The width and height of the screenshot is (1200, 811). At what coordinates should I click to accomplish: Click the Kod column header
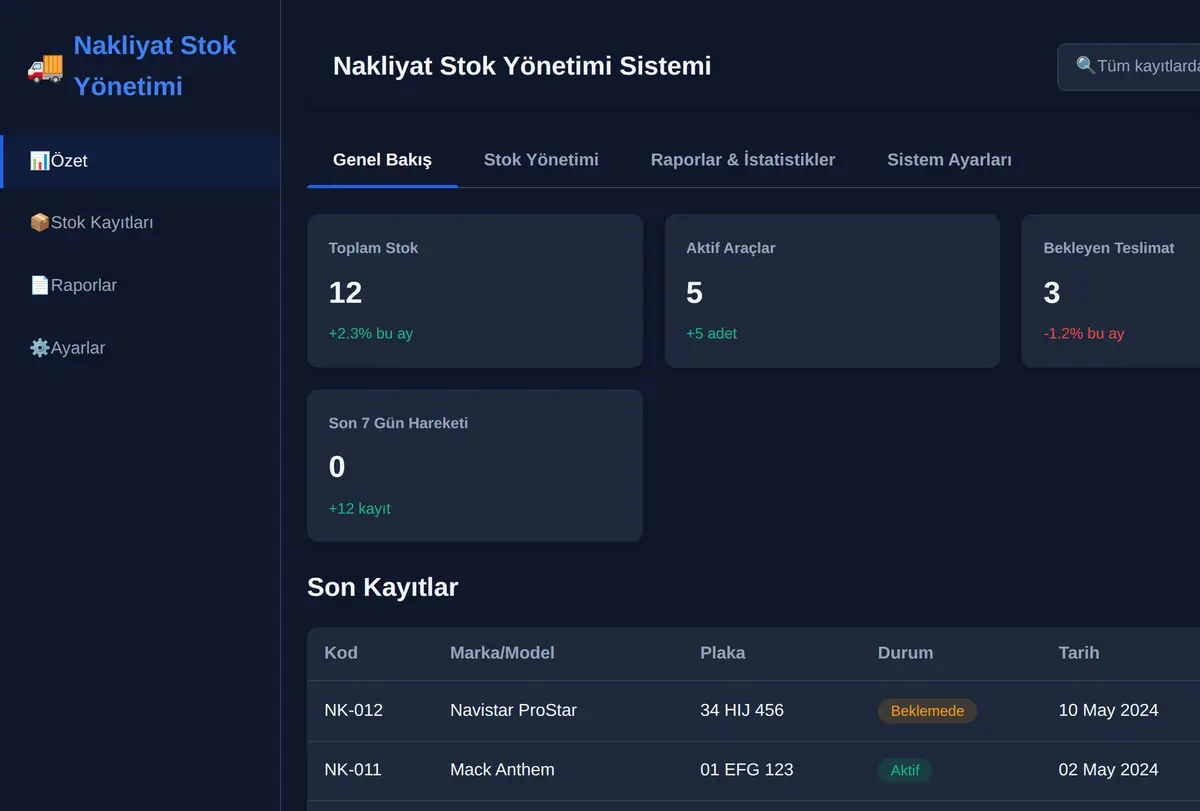tap(341, 653)
